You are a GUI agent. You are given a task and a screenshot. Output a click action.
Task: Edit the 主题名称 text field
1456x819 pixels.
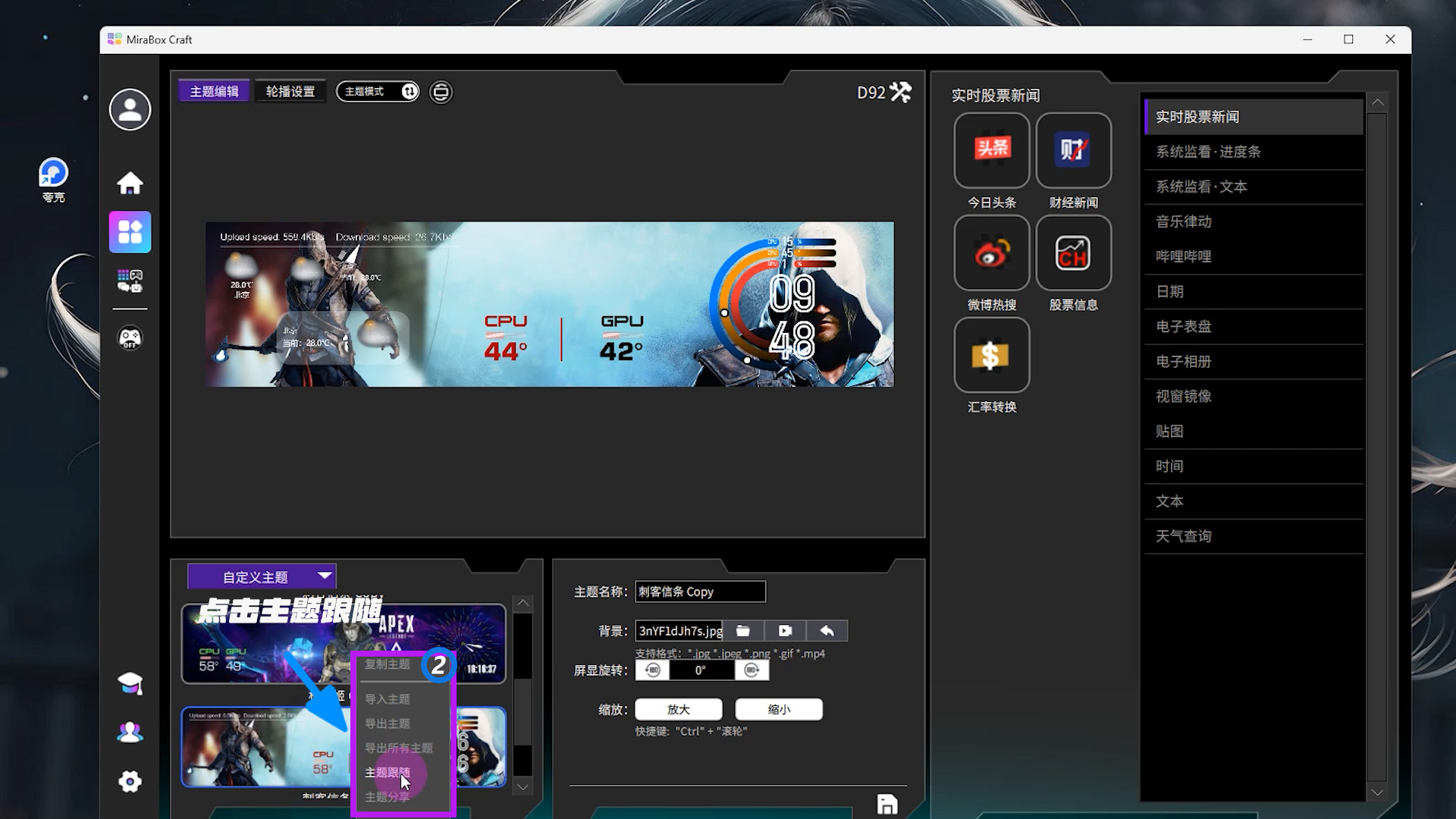point(701,591)
